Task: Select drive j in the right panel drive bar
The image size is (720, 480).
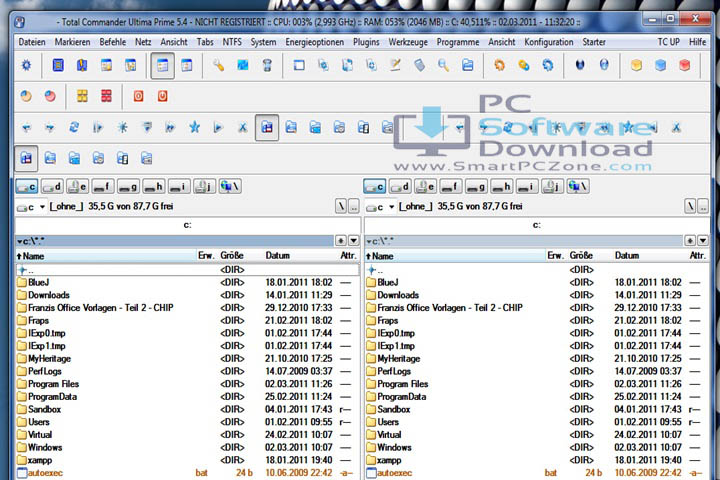Action: [x=552, y=186]
